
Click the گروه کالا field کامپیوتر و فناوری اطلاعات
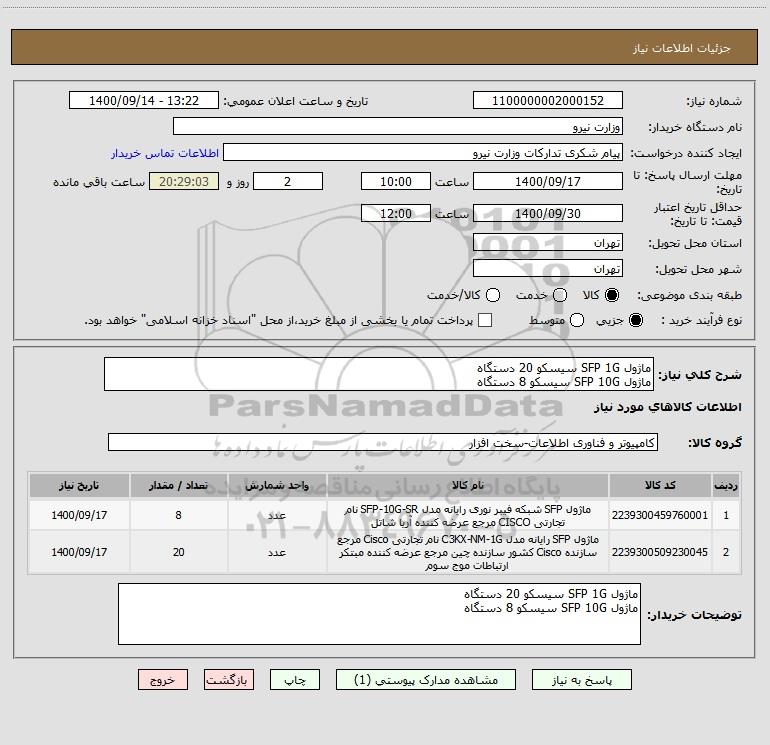(383, 442)
